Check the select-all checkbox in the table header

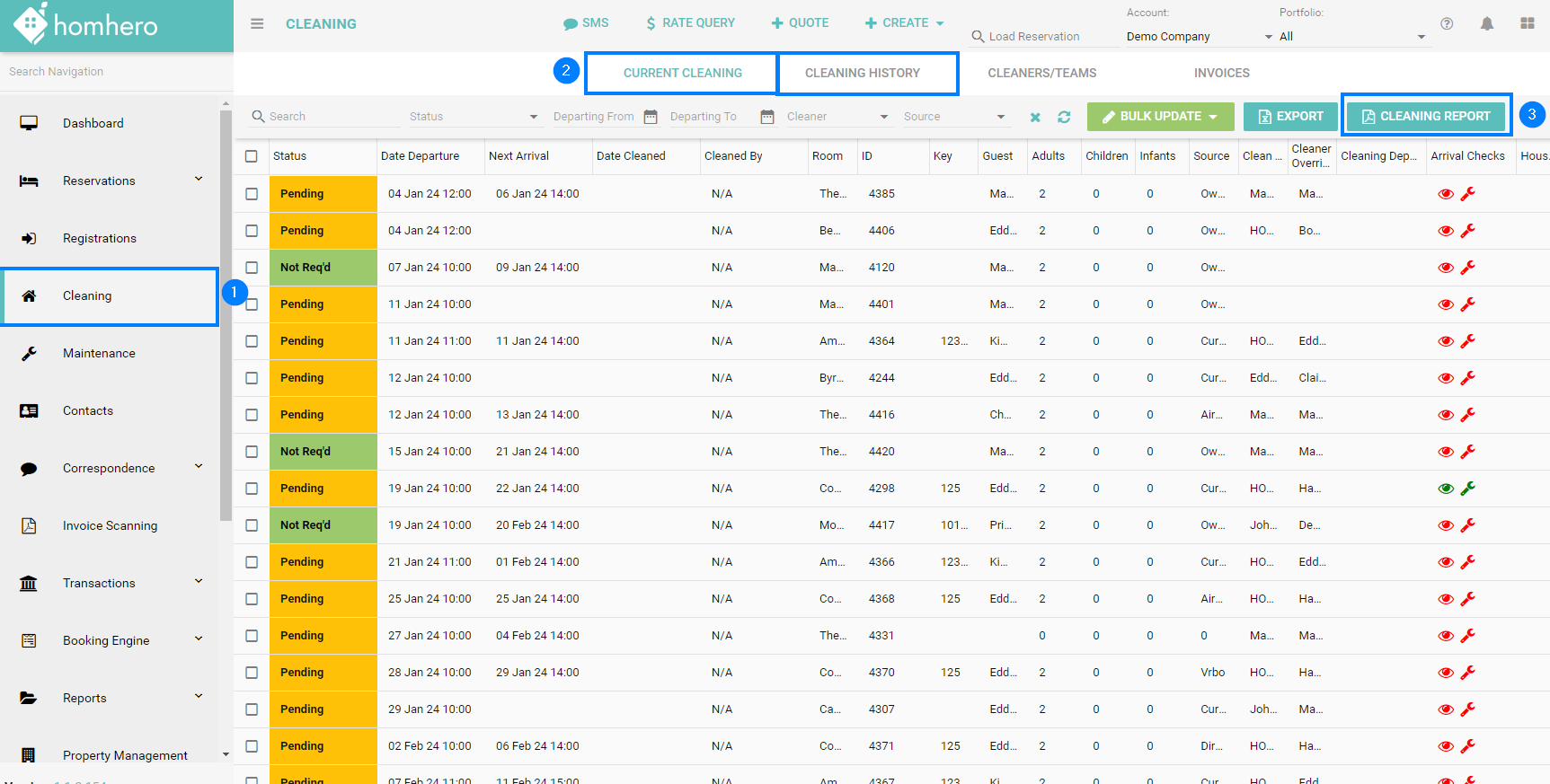click(x=252, y=156)
